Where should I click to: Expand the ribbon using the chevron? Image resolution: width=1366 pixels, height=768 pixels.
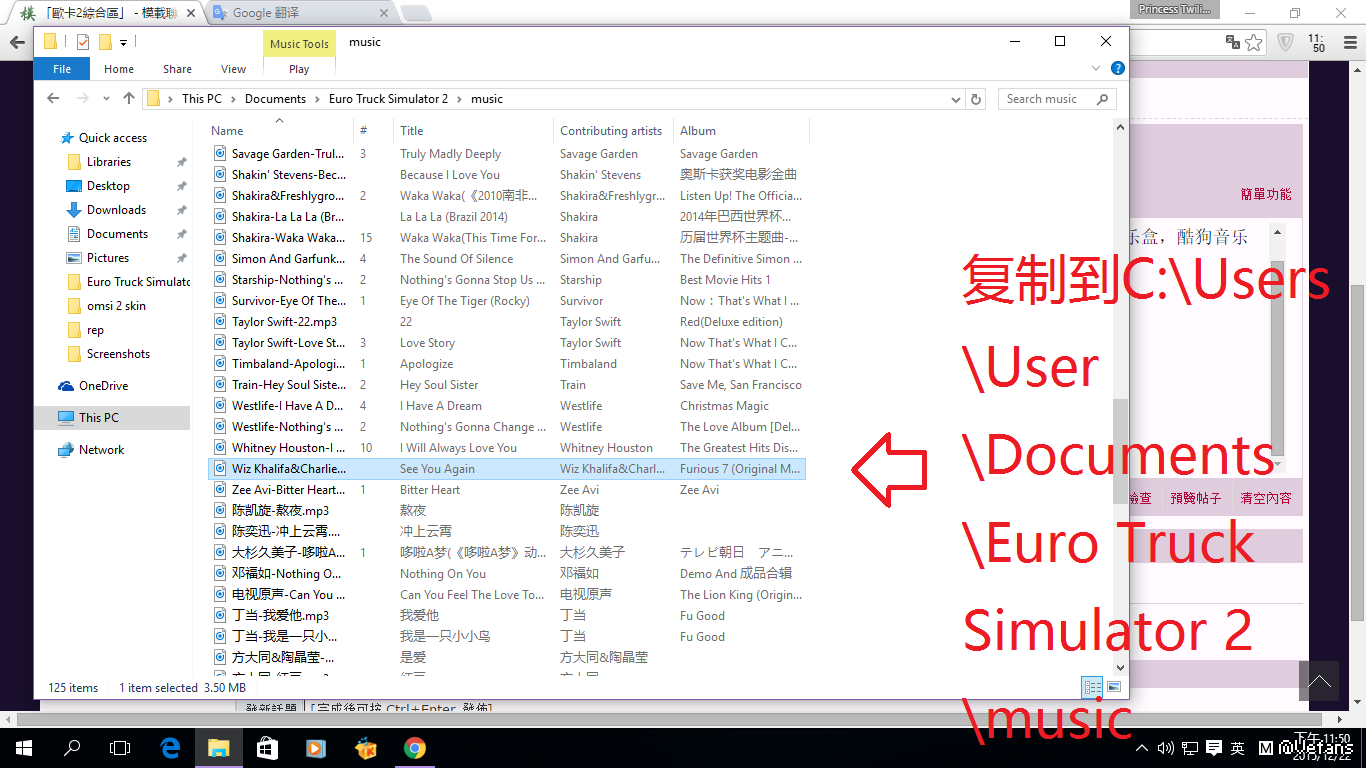pos(1097,69)
